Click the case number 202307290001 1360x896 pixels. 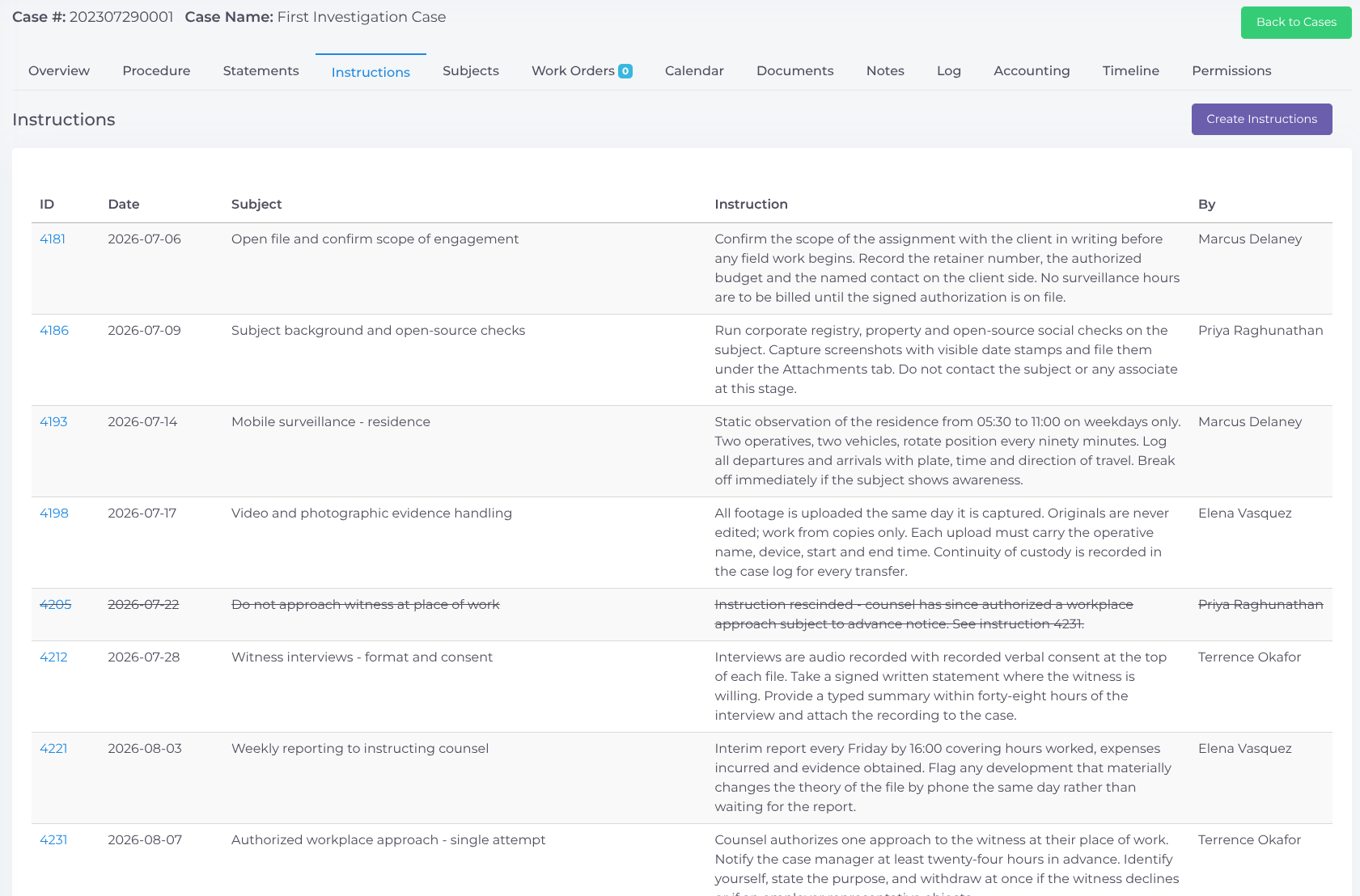click(121, 17)
